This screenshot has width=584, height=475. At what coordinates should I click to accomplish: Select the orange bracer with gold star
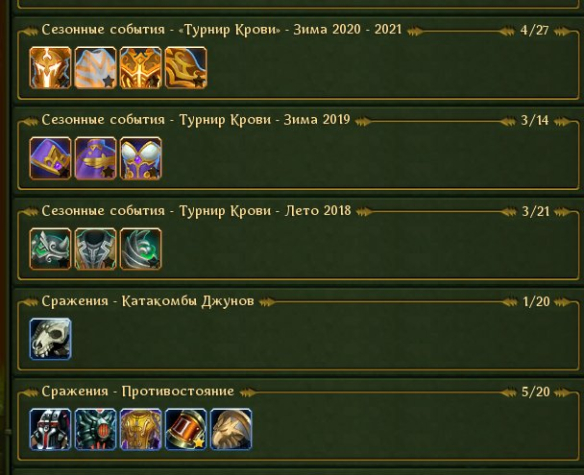click(x=186, y=429)
